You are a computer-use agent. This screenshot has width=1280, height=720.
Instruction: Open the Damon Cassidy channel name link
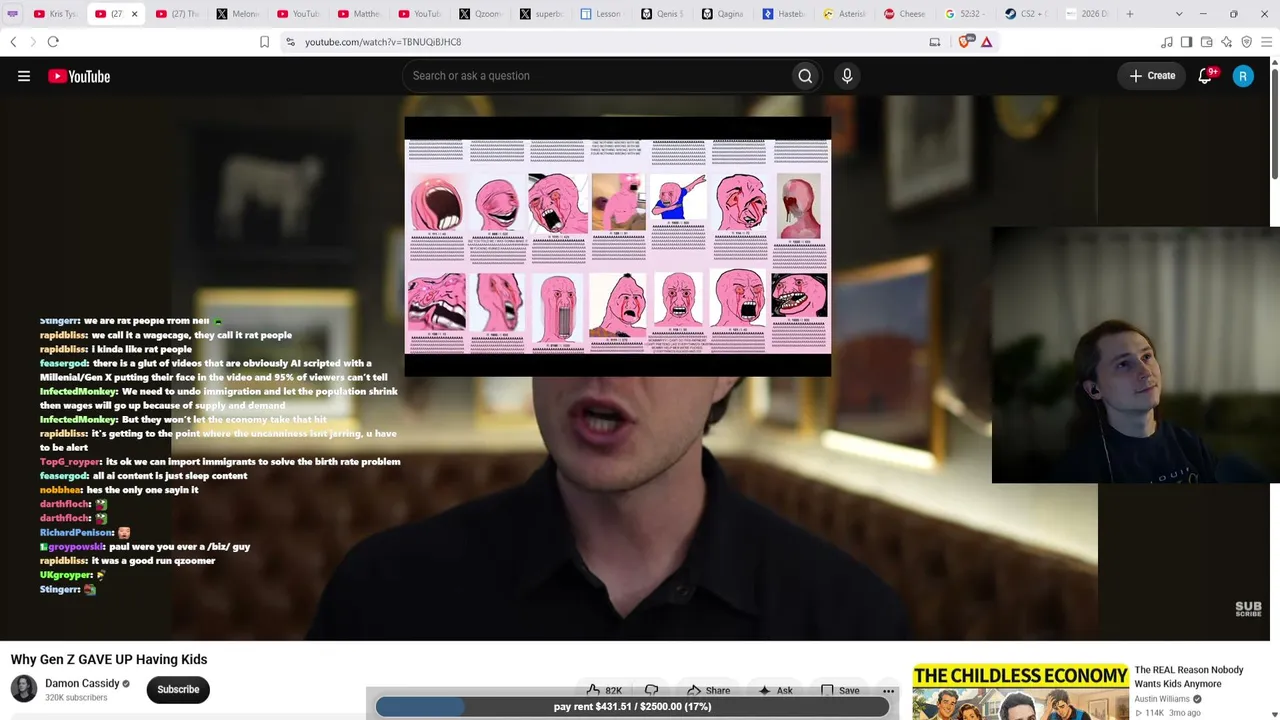point(82,683)
